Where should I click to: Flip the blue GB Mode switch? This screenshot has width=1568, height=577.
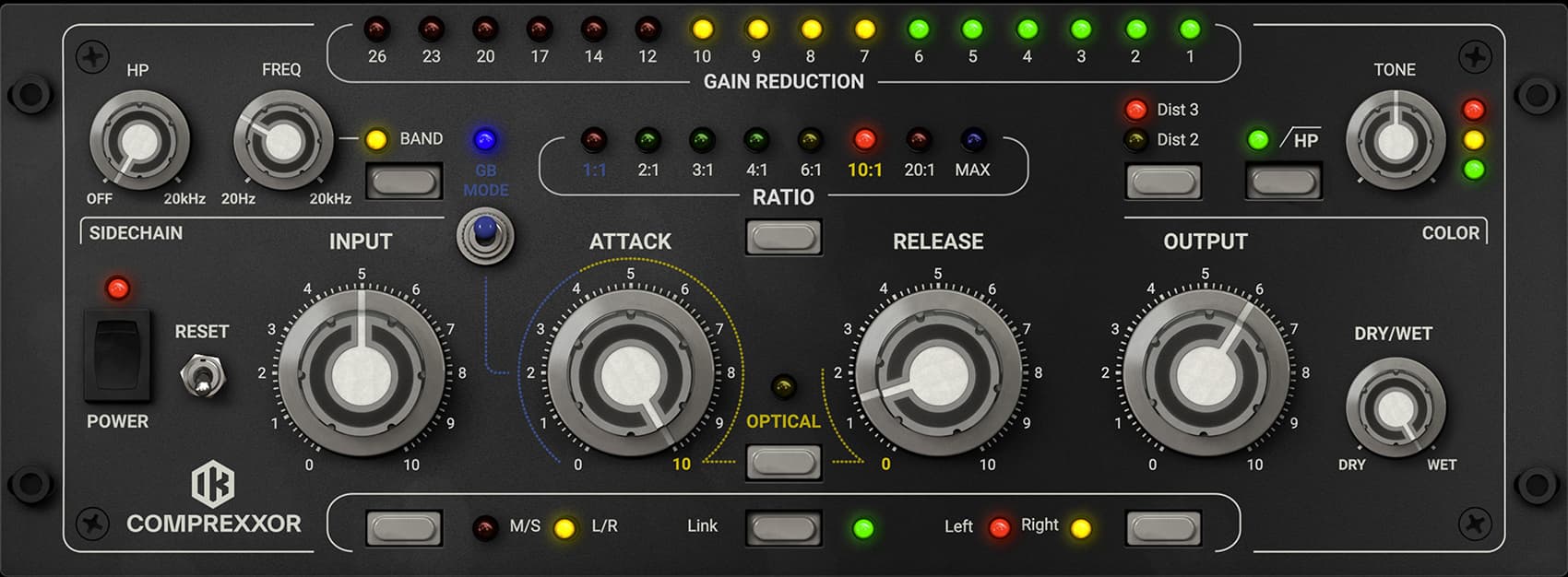click(x=485, y=234)
